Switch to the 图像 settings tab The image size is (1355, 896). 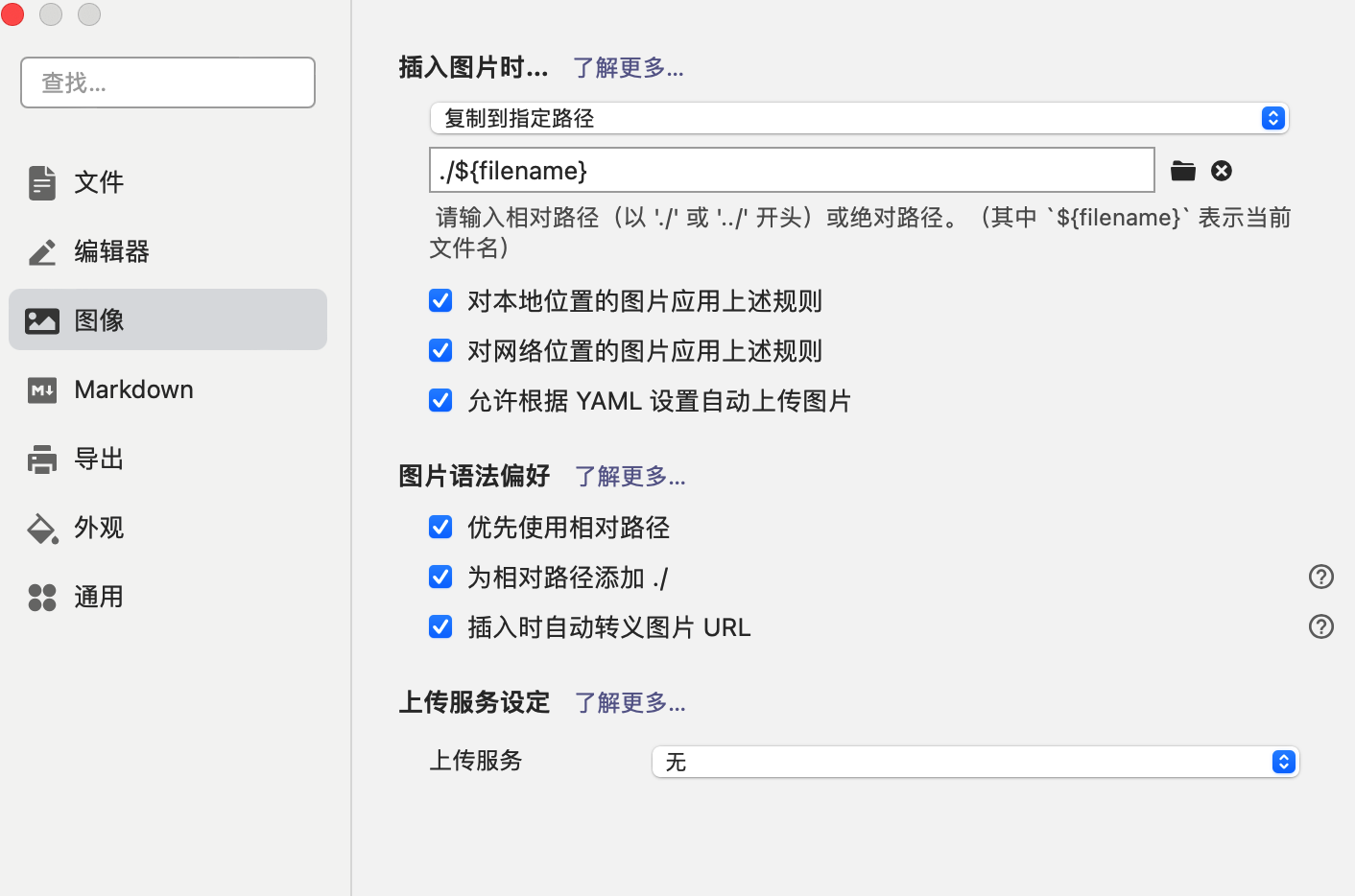(168, 320)
